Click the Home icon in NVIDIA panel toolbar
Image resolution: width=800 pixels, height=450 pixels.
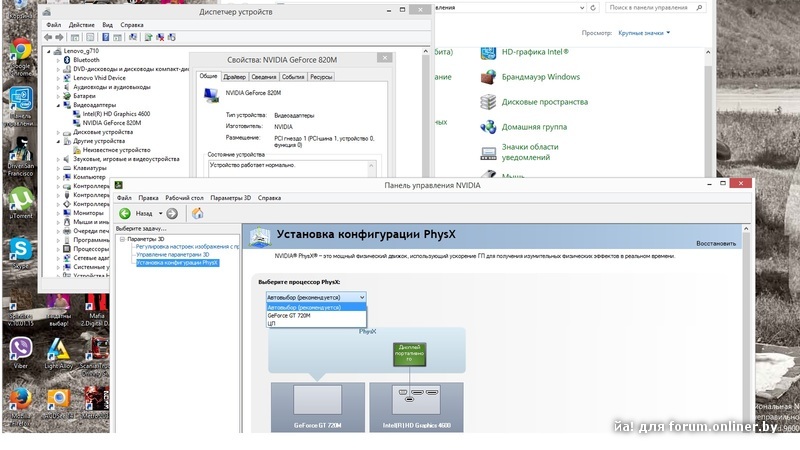click(x=197, y=213)
